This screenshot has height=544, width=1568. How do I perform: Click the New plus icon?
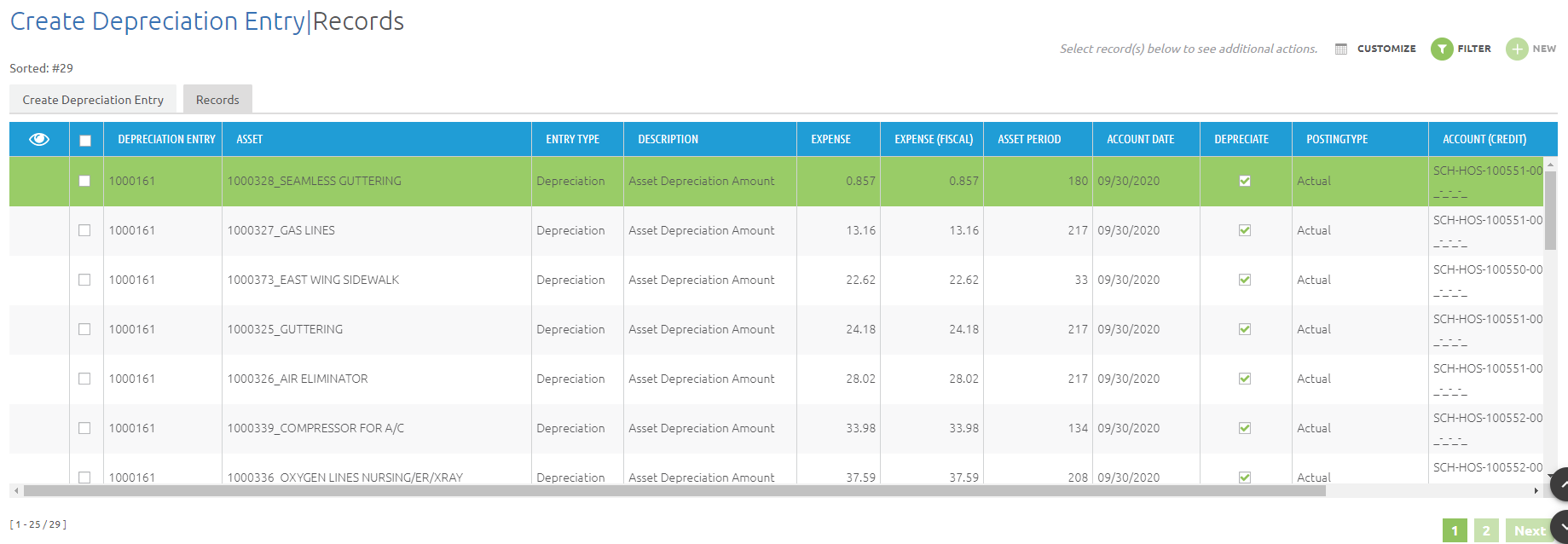[x=1517, y=49]
